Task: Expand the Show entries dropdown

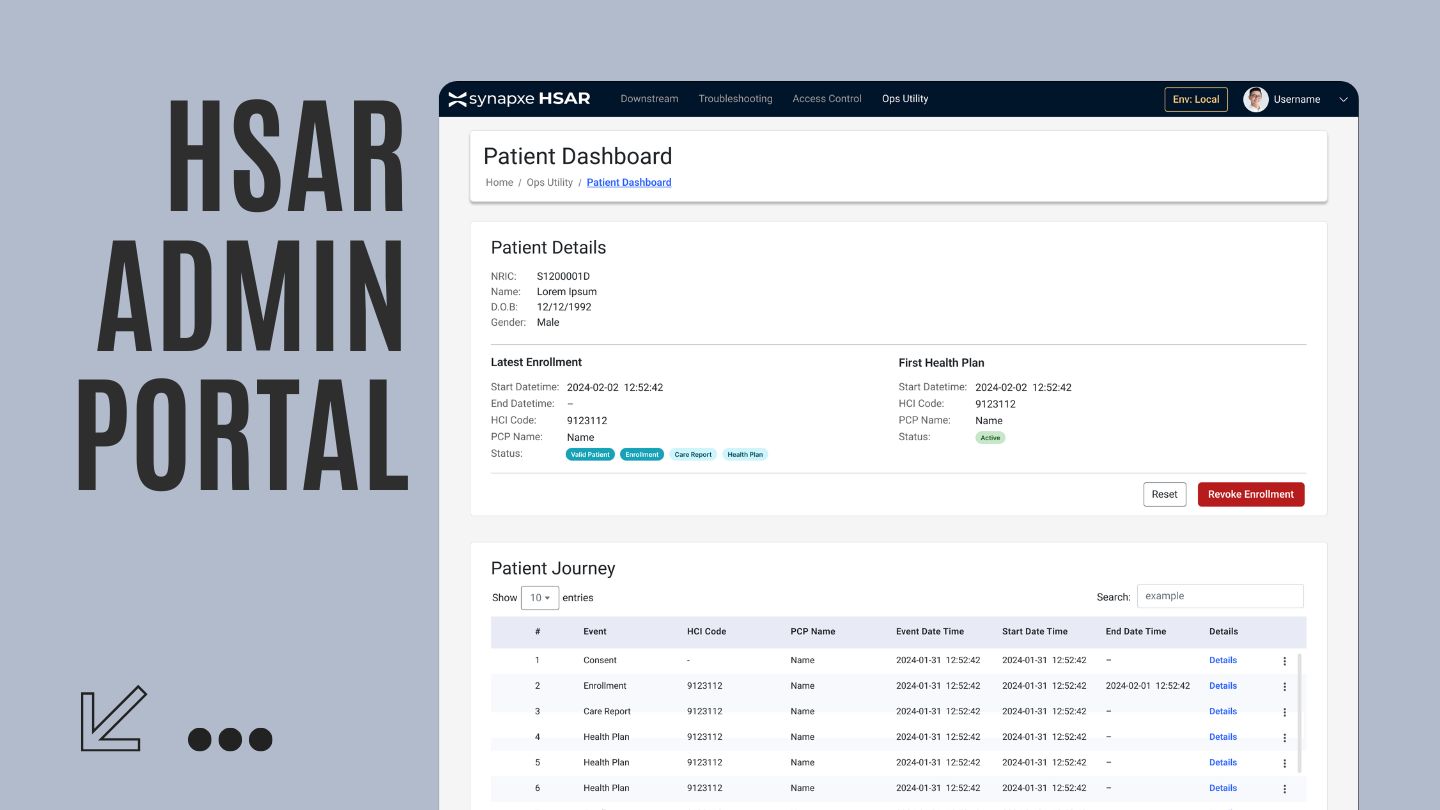Action: pyautogui.click(x=539, y=597)
